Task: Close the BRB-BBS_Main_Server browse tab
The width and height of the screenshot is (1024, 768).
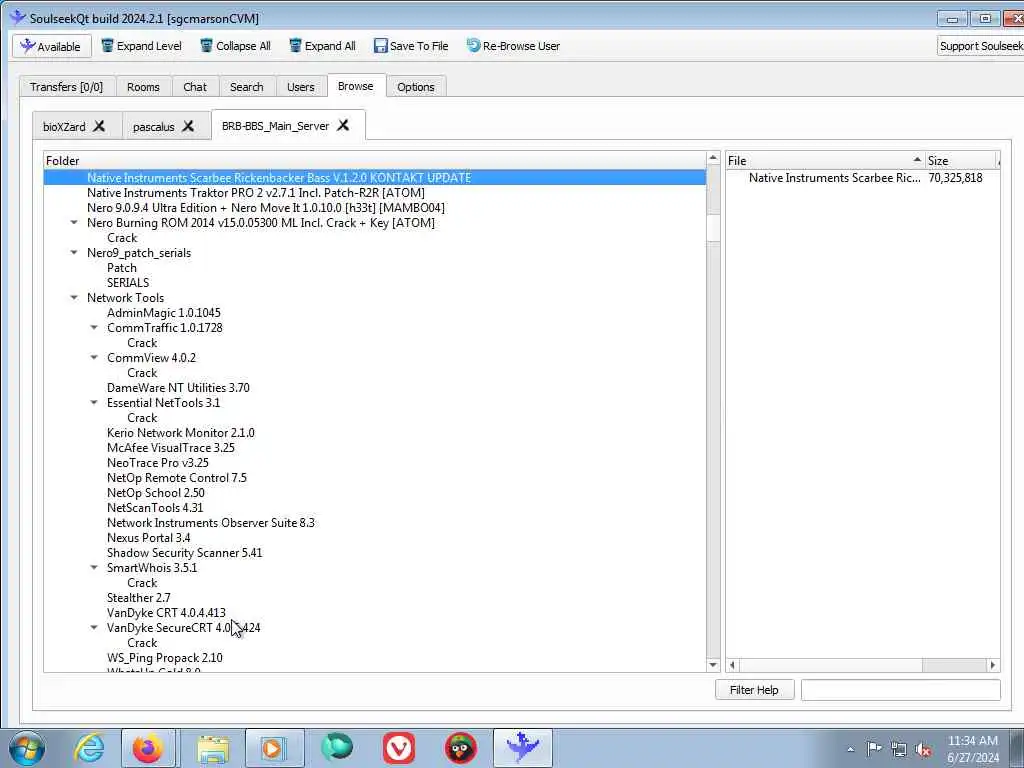Action: [x=343, y=125]
